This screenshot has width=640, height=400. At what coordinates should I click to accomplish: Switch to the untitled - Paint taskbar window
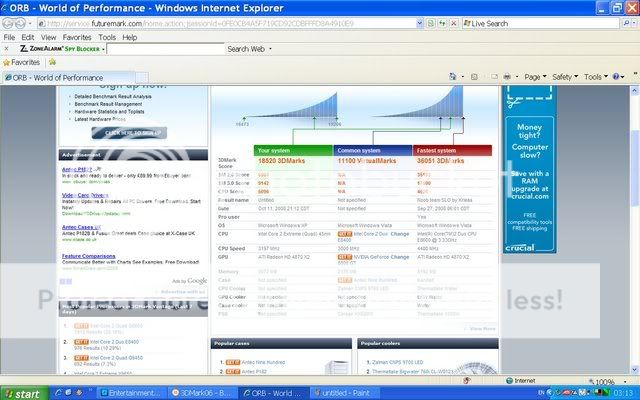tap(344, 393)
